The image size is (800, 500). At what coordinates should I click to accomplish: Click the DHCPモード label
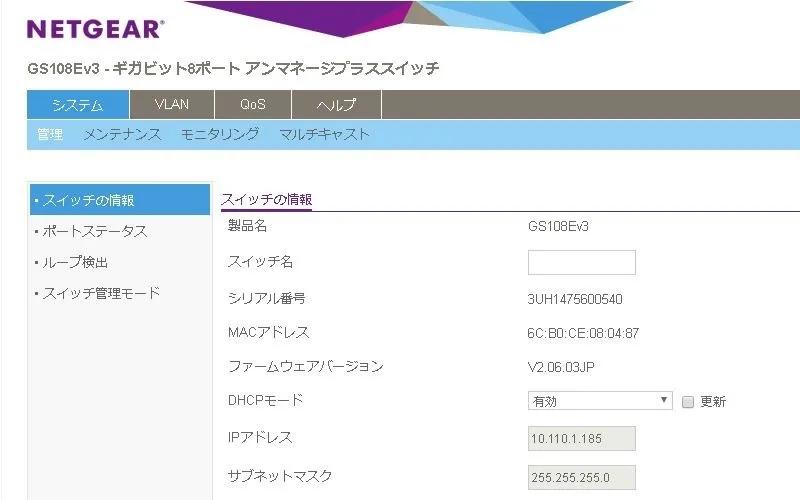click(265, 400)
